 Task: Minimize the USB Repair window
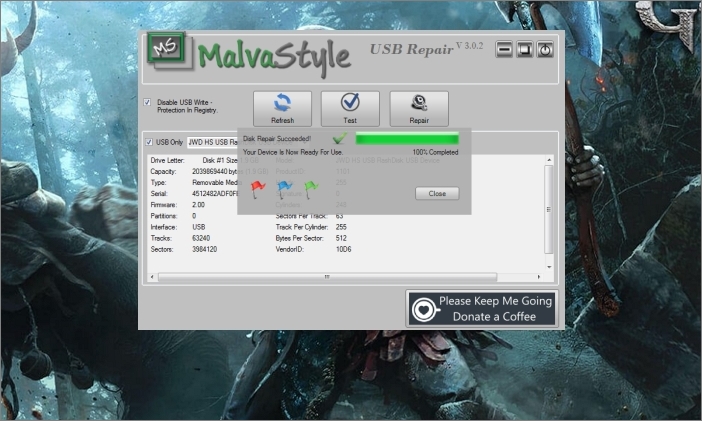pos(504,49)
